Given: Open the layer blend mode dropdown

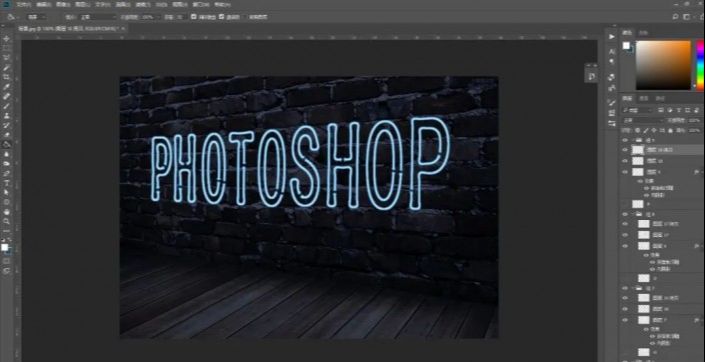Looking at the screenshot, I should pyautogui.click(x=643, y=121).
